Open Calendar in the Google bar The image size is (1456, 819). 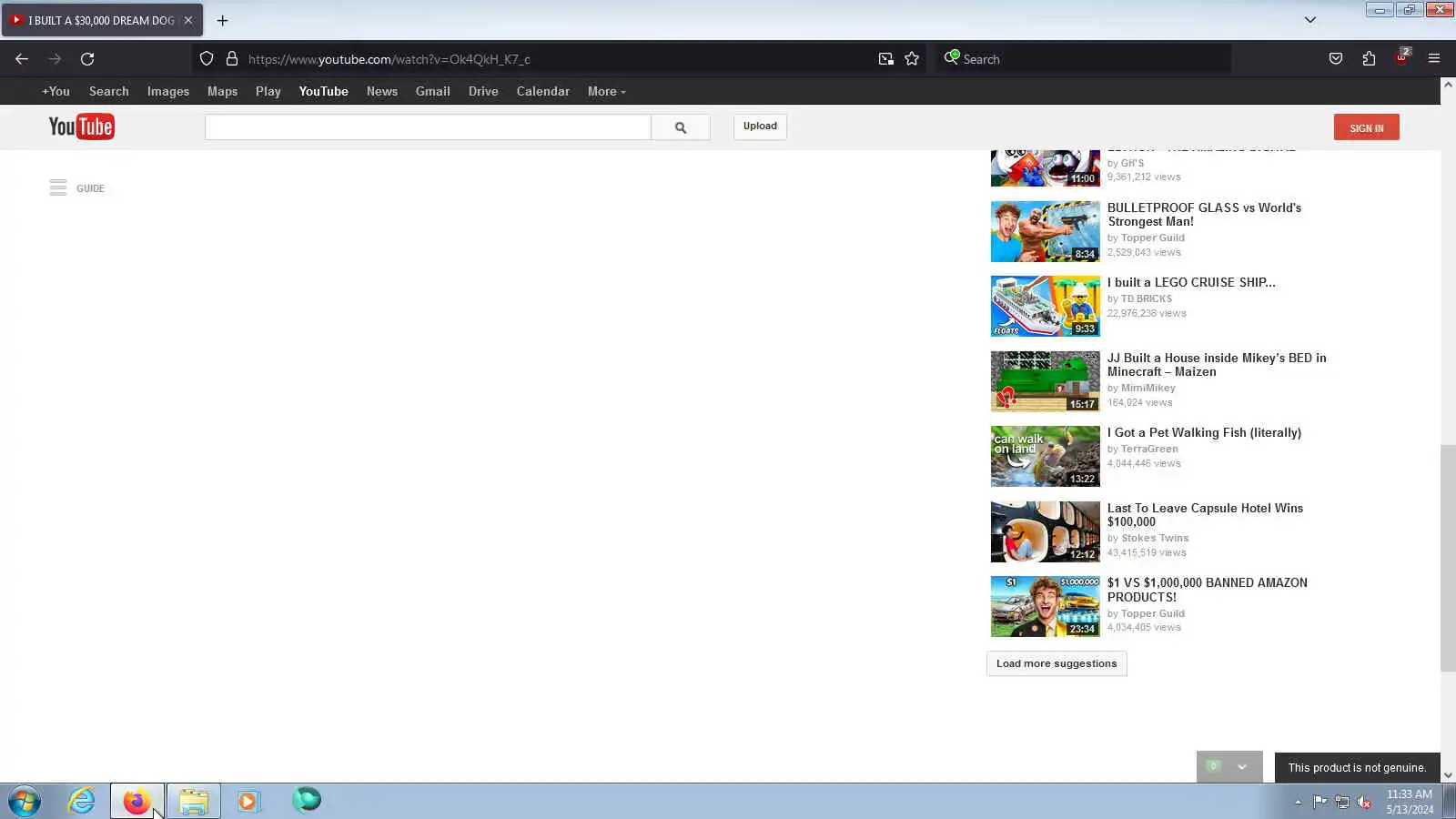pyautogui.click(x=543, y=91)
